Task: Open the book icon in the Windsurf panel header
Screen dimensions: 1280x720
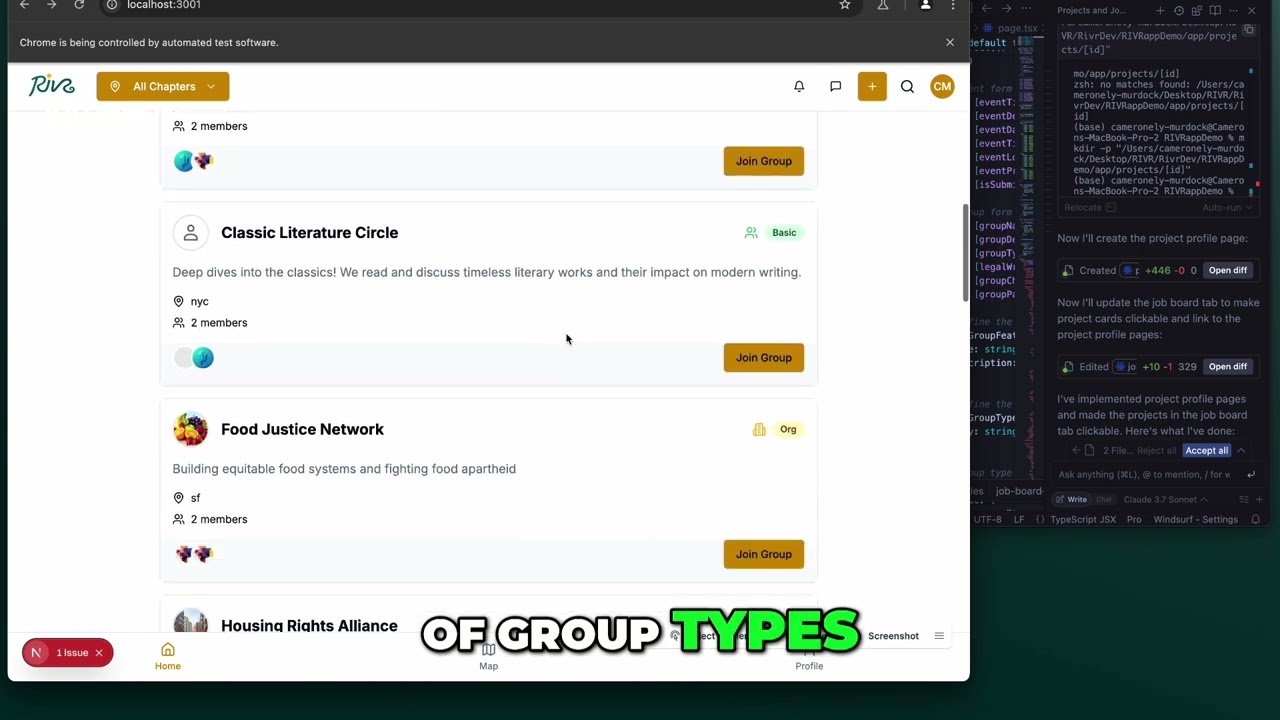Action: coord(1215,10)
